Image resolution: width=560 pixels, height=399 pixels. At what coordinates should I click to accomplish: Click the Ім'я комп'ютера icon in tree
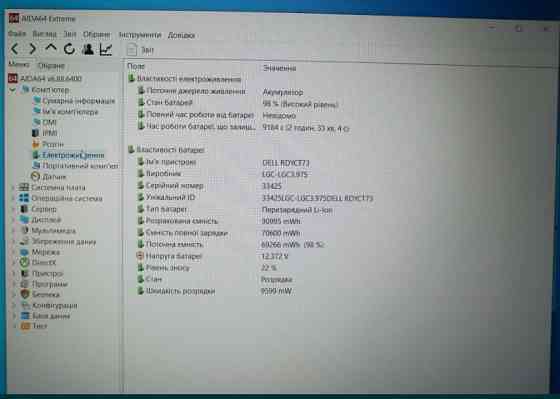(x=37, y=111)
